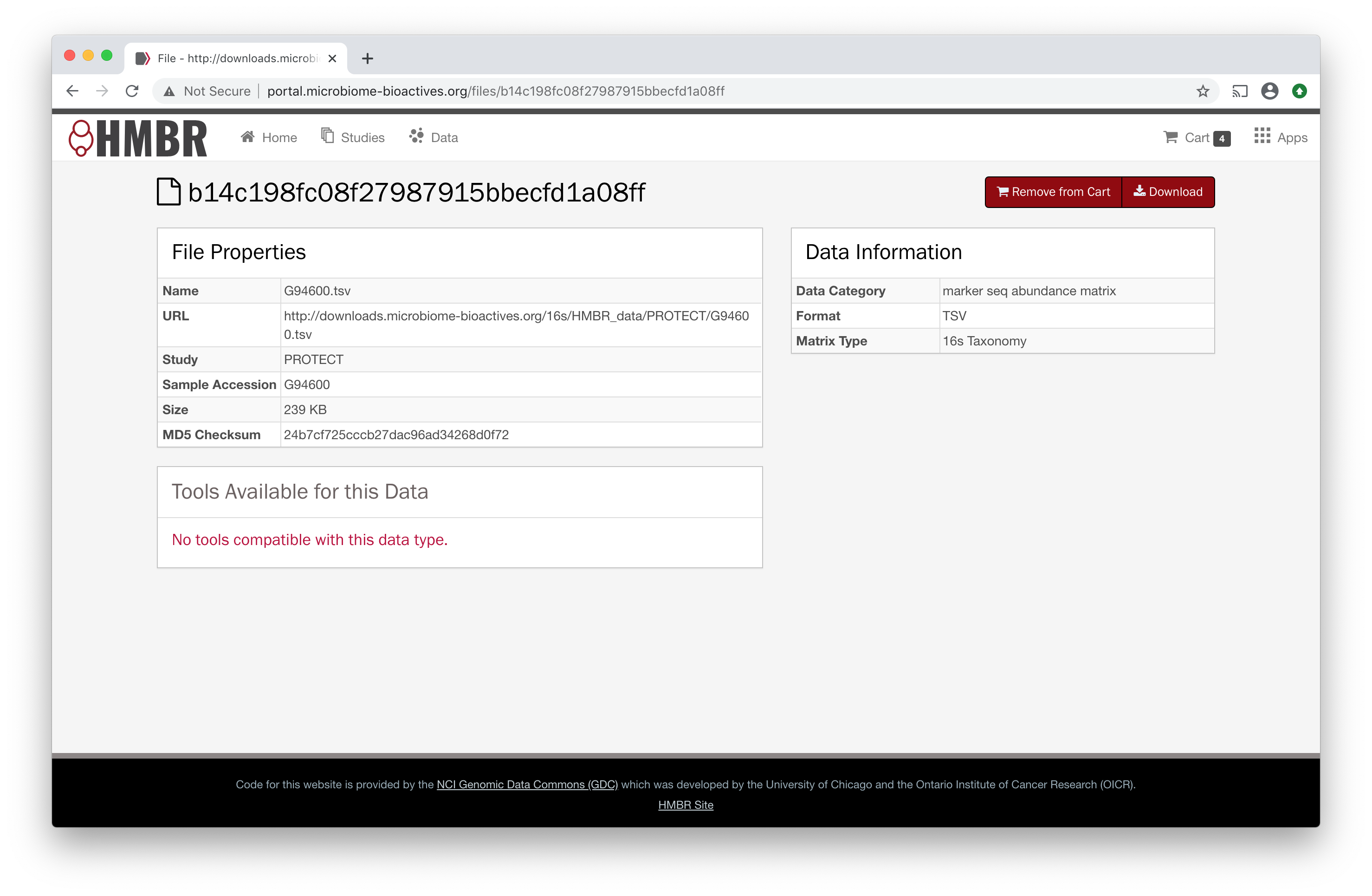1372x896 pixels.
Task: Click the file document icon beside the file name
Action: (x=168, y=192)
